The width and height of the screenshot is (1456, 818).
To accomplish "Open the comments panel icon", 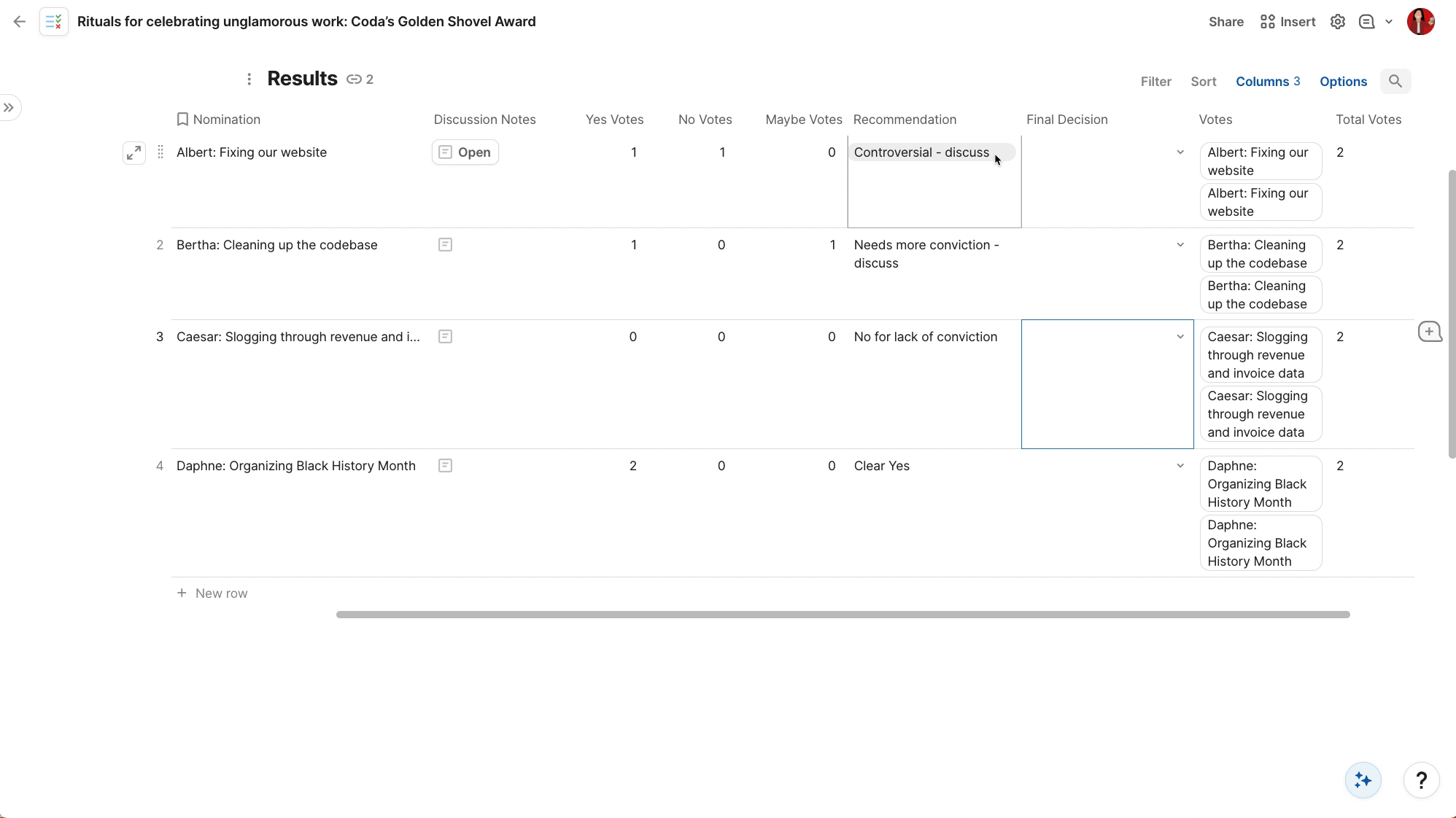I will click(x=1366, y=22).
